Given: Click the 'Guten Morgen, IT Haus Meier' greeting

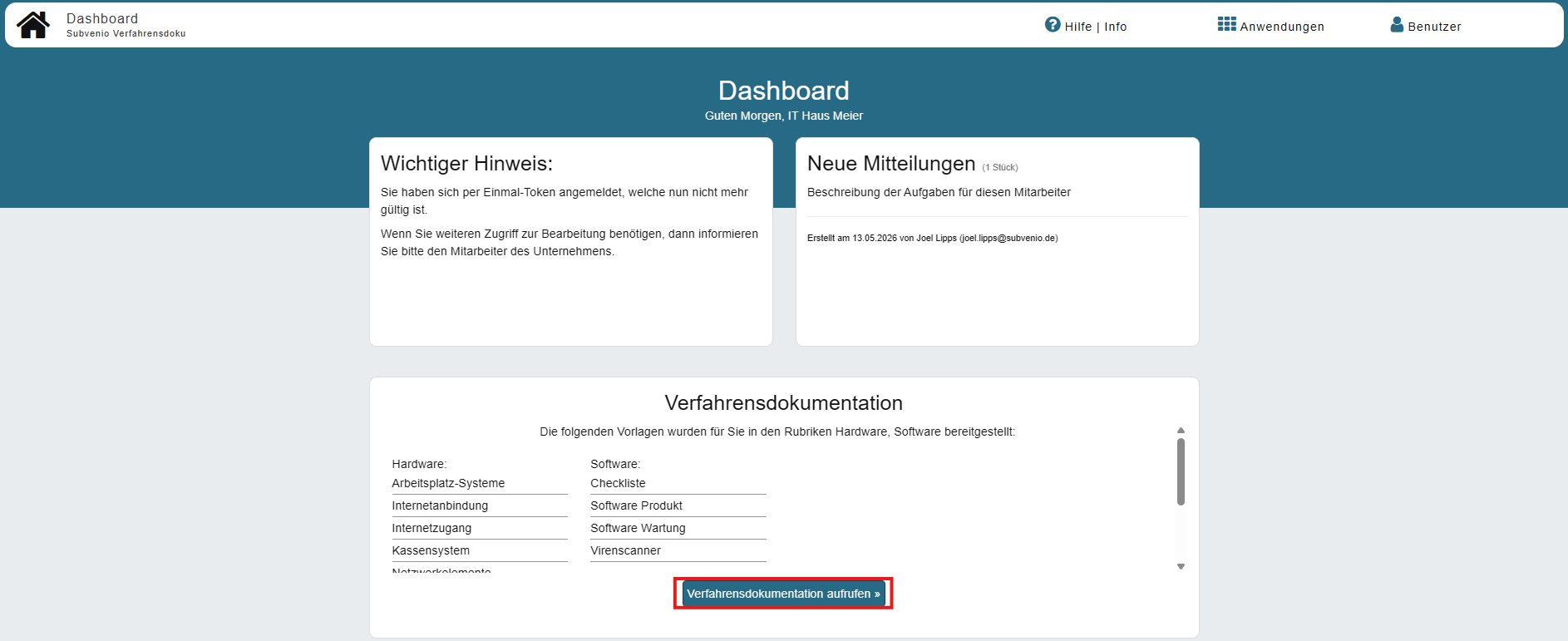Looking at the screenshot, I should tap(784, 116).
